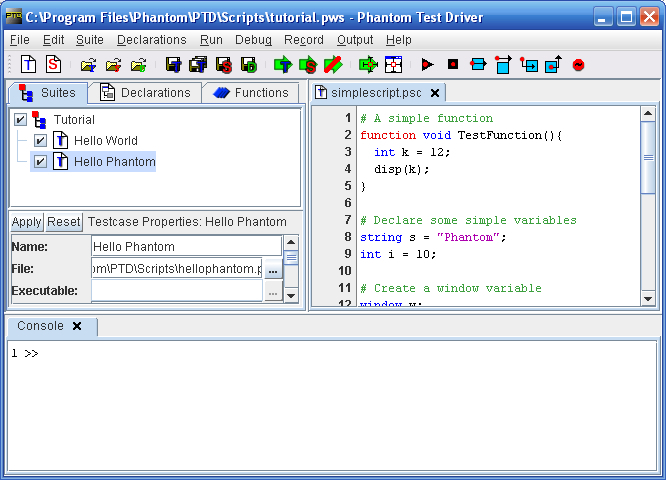Click the code line 'string s = "Phantom";'
666x480 pixels.
pos(433,237)
